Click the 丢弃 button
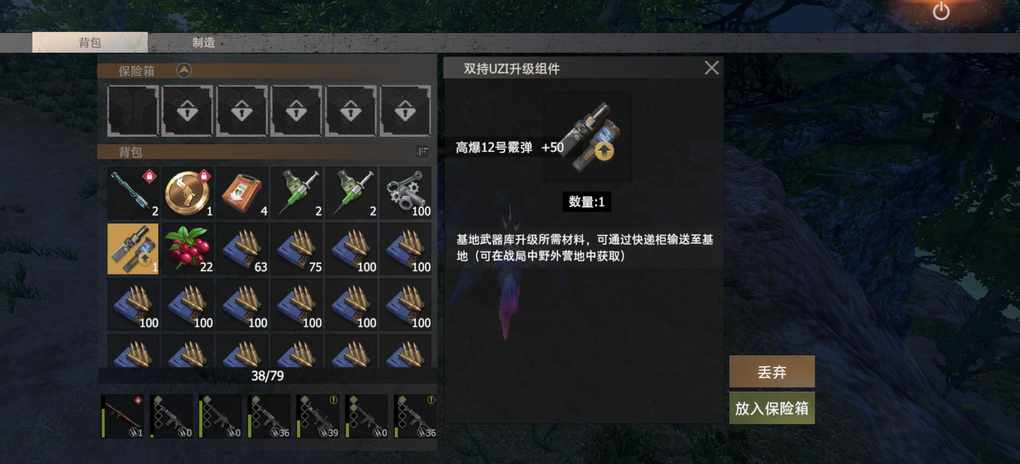The height and width of the screenshot is (464, 1020). pos(772,372)
